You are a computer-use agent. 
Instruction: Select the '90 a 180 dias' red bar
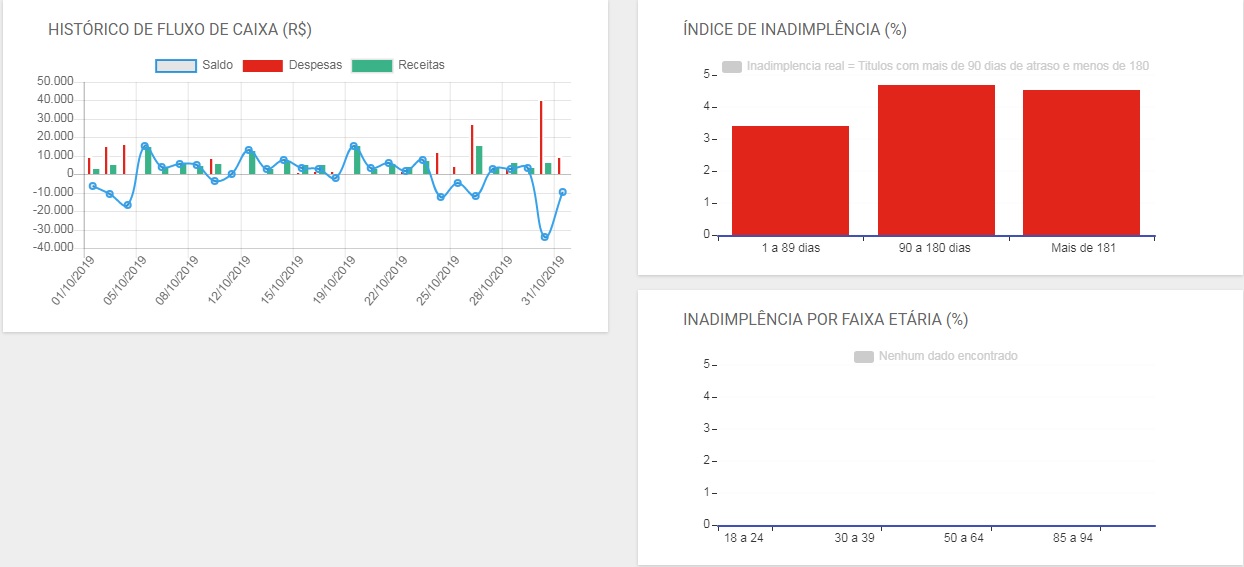[936, 160]
